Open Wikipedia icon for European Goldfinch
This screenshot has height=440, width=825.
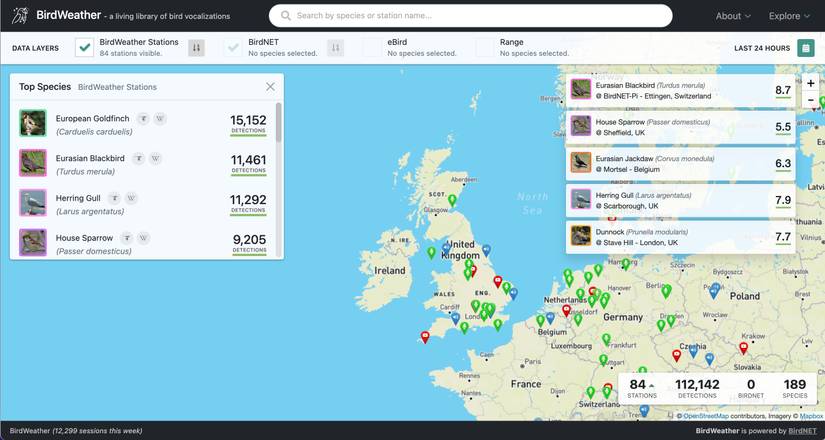point(160,119)
